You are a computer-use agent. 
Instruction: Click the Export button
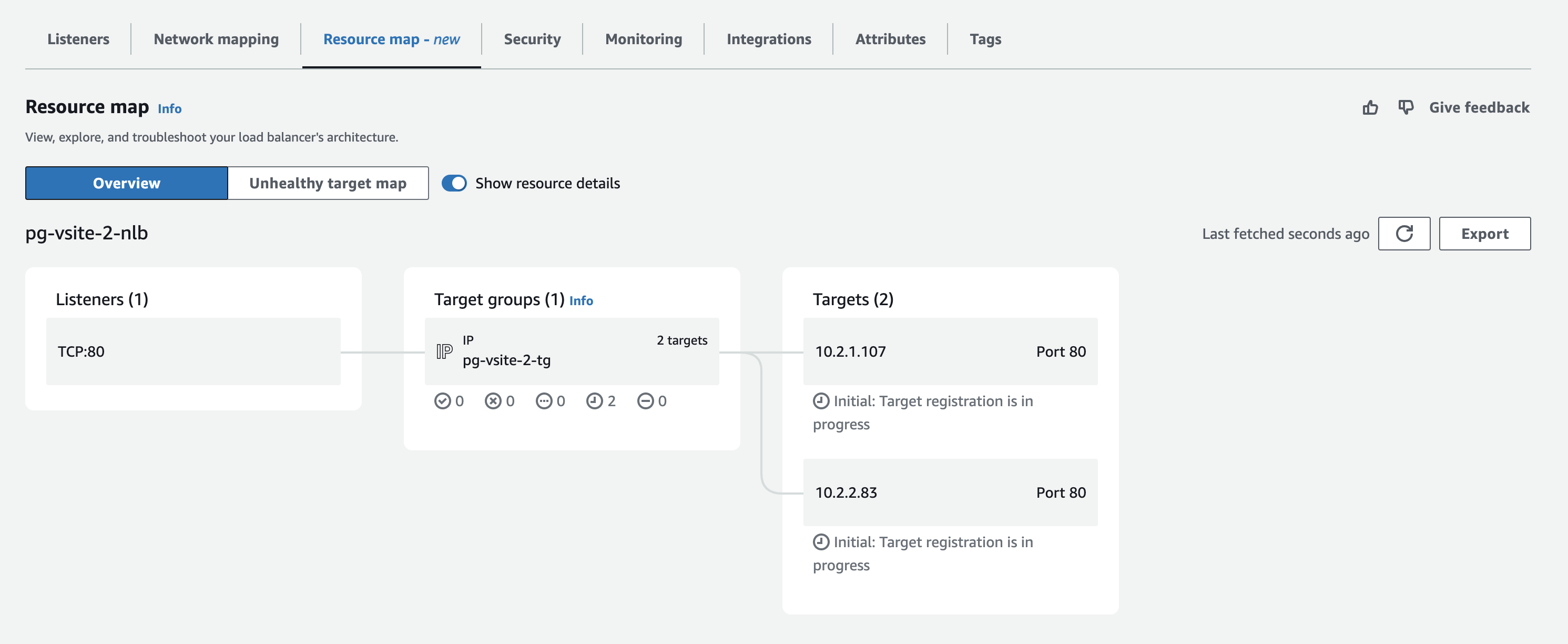tap(1484, 234)
